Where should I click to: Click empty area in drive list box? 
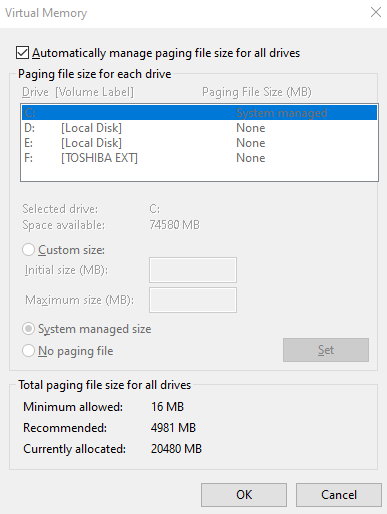[199, 173]
